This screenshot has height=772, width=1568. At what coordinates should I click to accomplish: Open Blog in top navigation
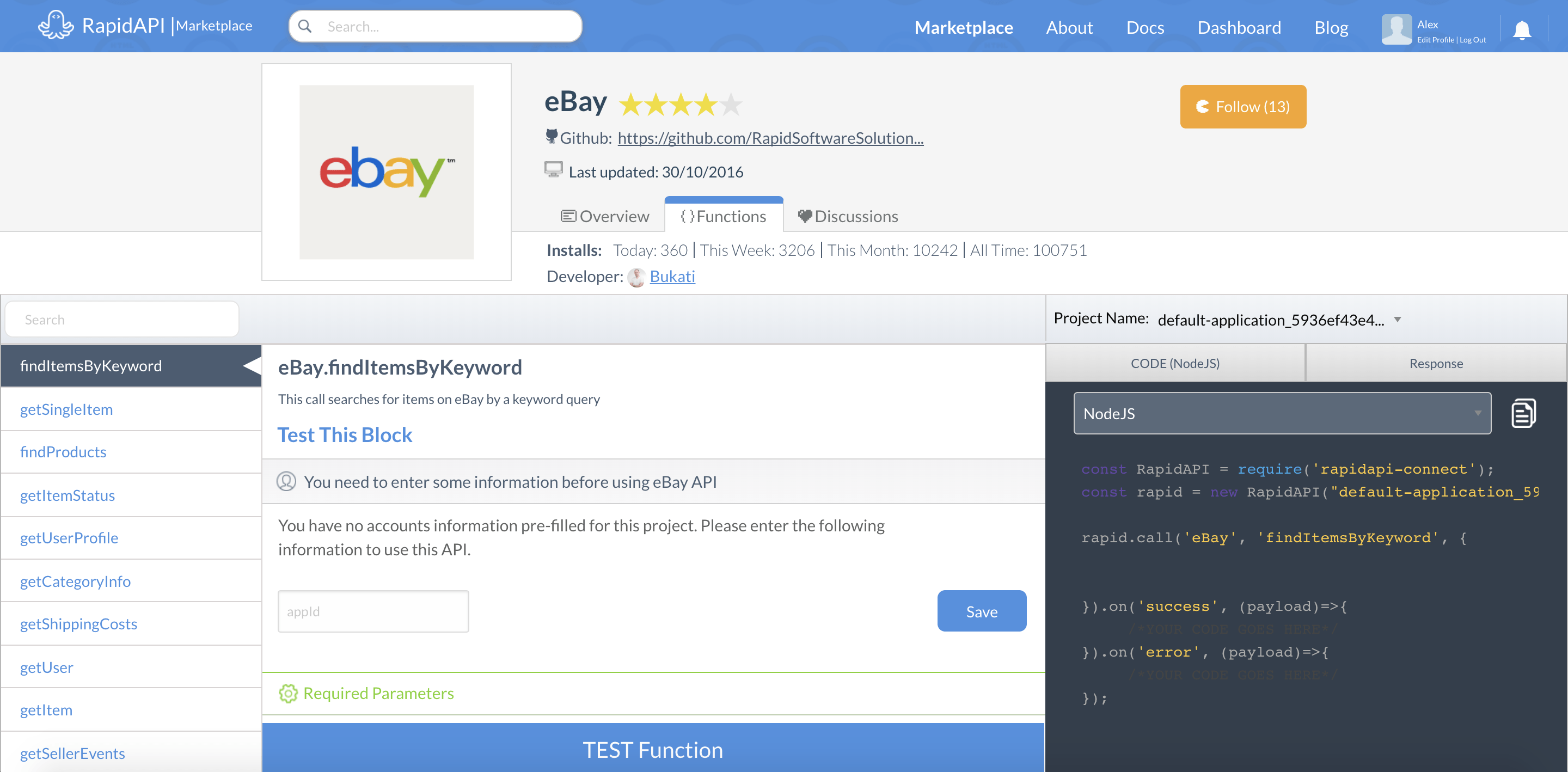click(x=1331, y=27)
